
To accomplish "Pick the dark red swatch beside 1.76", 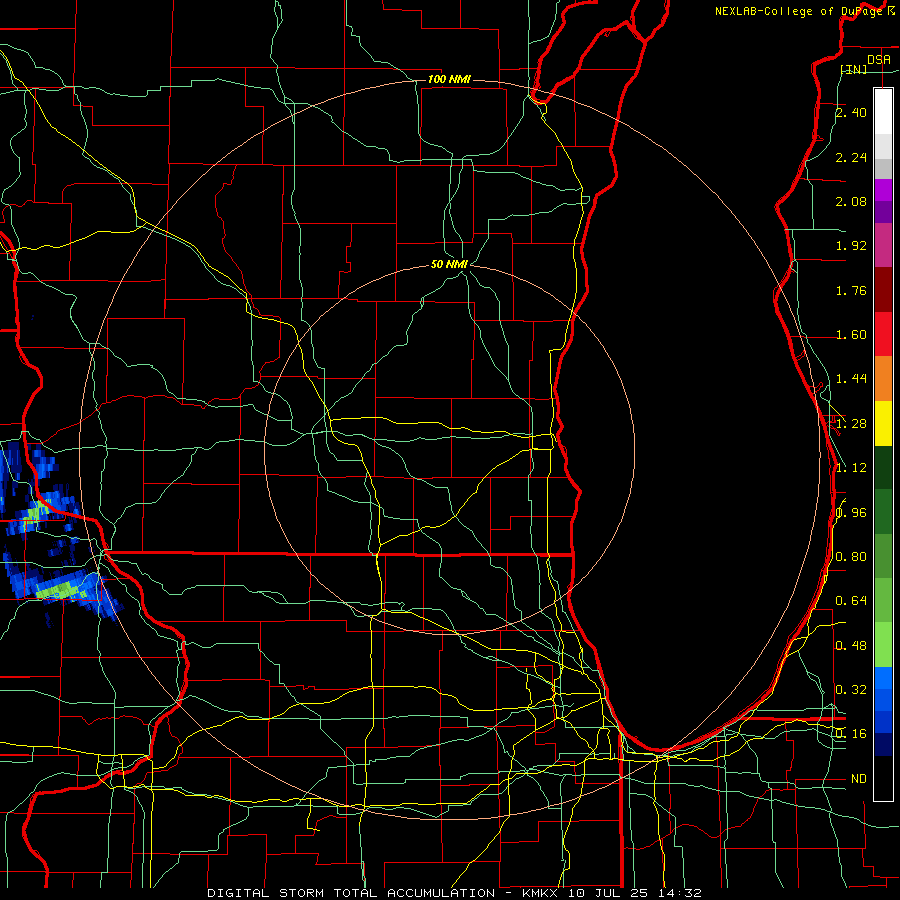I will tap(883, 290).
